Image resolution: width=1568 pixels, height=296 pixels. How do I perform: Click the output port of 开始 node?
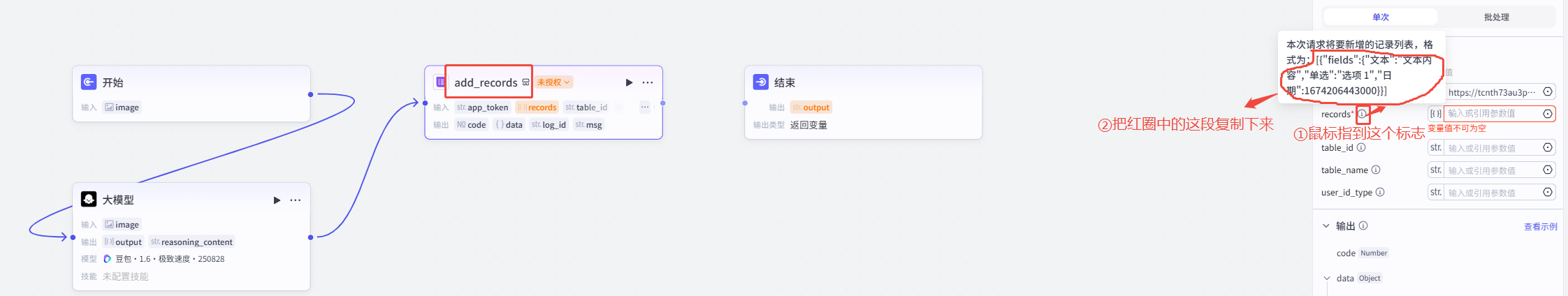(x=310, y=94)
